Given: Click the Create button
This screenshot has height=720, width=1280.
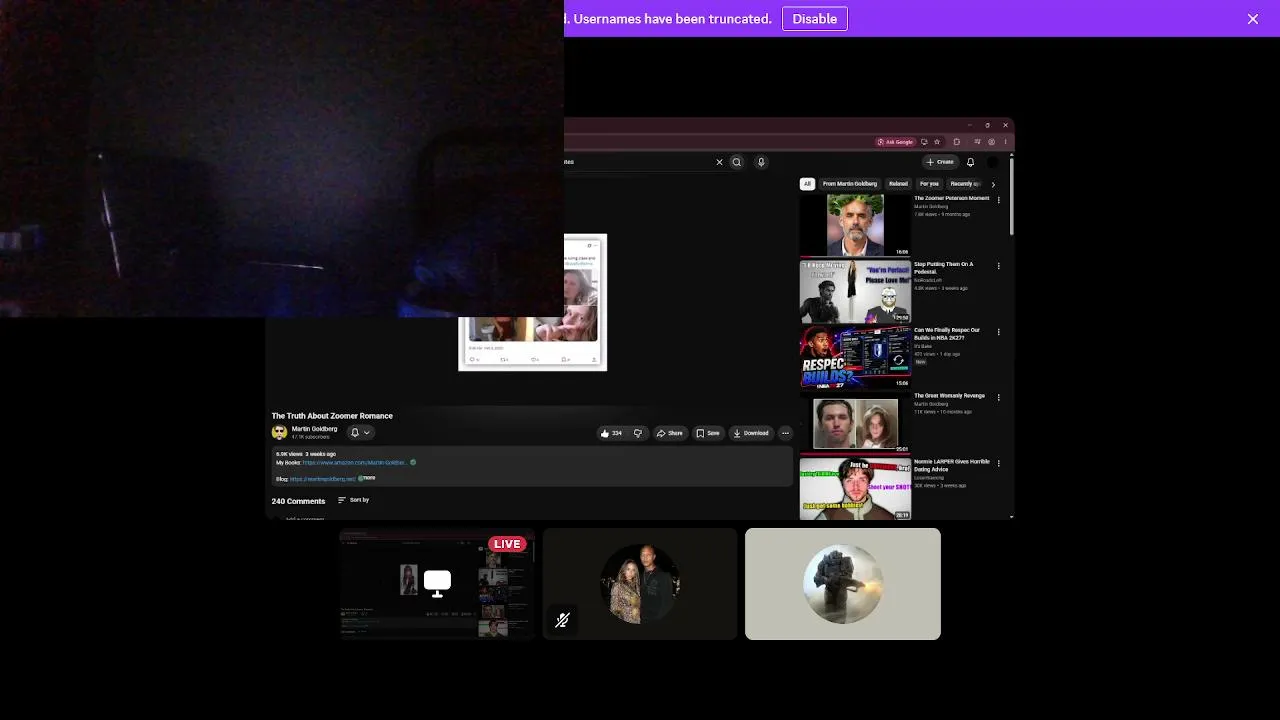Looking at the screenshot, I should point(940,162).
